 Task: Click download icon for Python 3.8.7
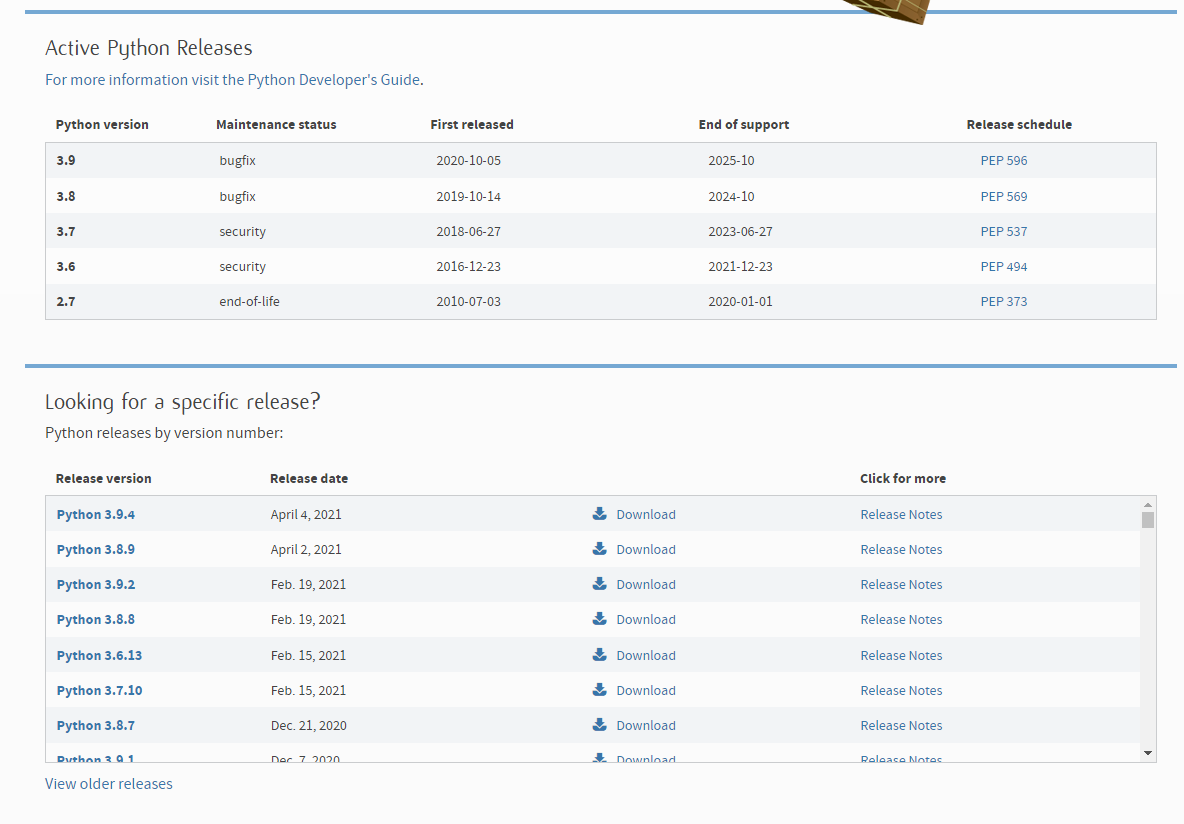point(600,725)
